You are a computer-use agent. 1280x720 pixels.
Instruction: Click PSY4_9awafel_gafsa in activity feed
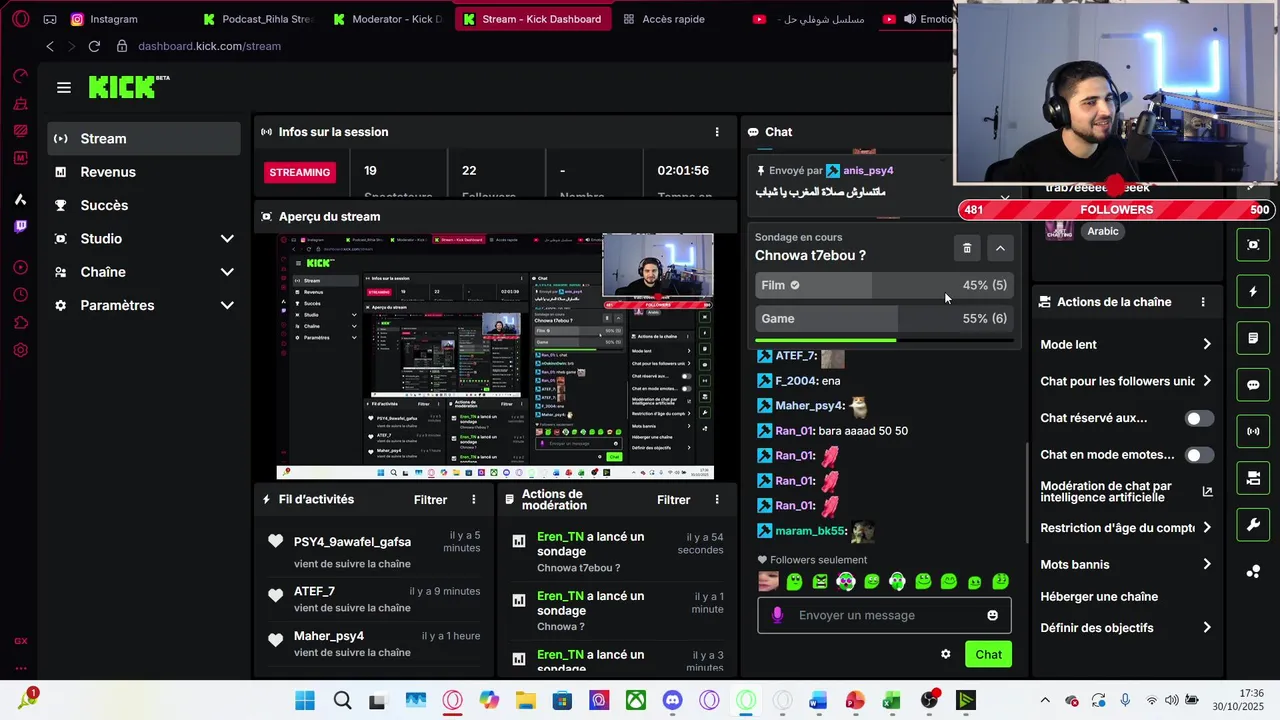[352, 542]
